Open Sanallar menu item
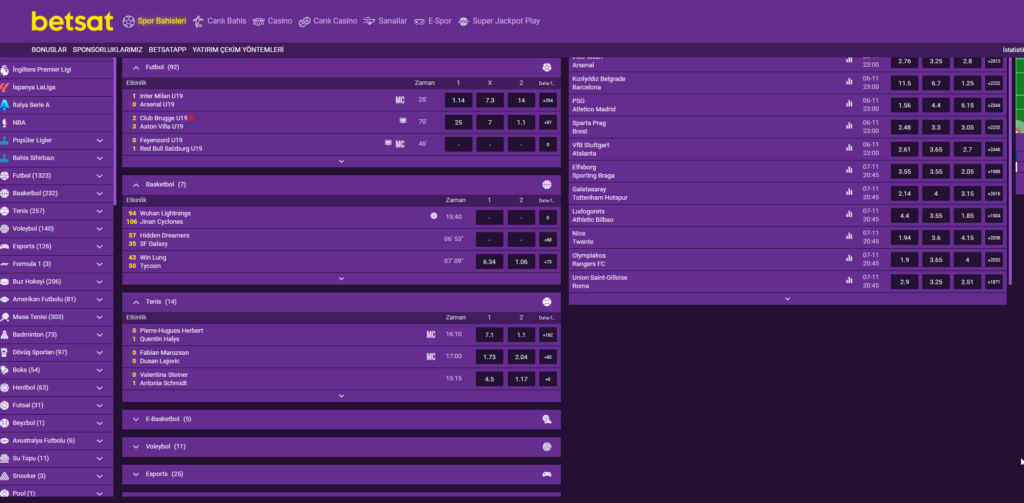This screenshot has height=503, width=1024. point(385,21)
